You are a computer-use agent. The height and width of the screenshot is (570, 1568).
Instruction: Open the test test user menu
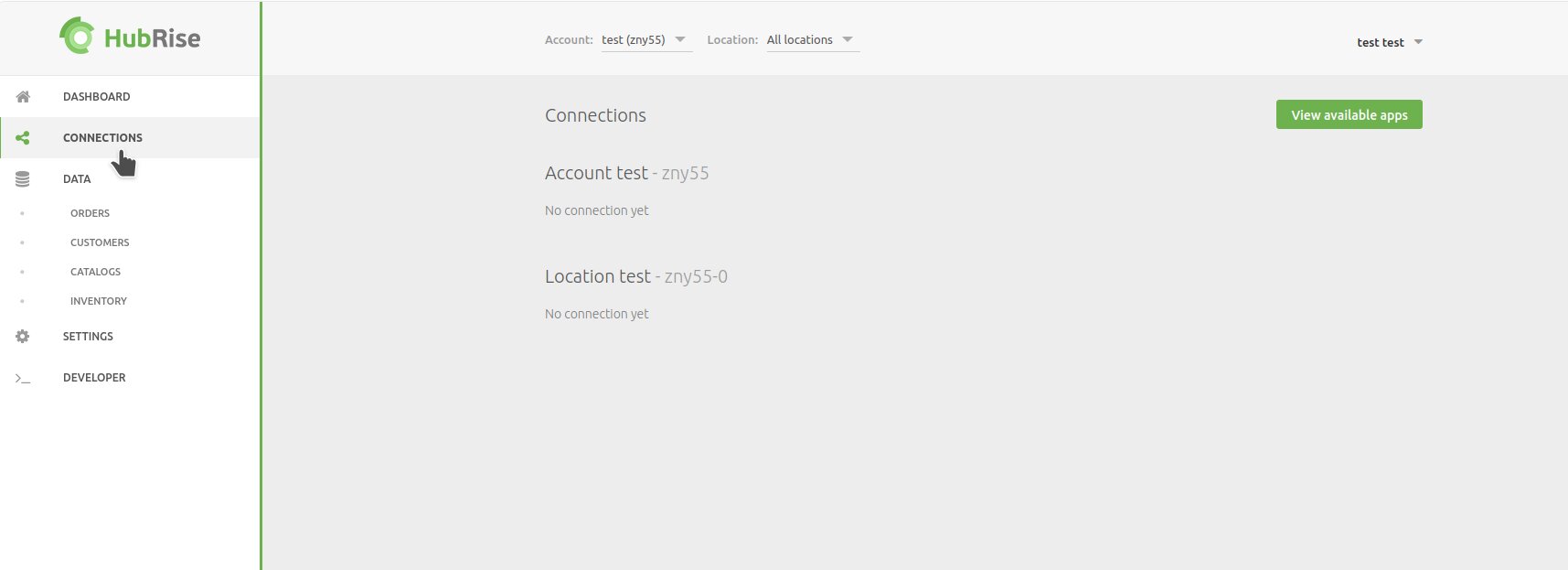[x=1390, y=42]
